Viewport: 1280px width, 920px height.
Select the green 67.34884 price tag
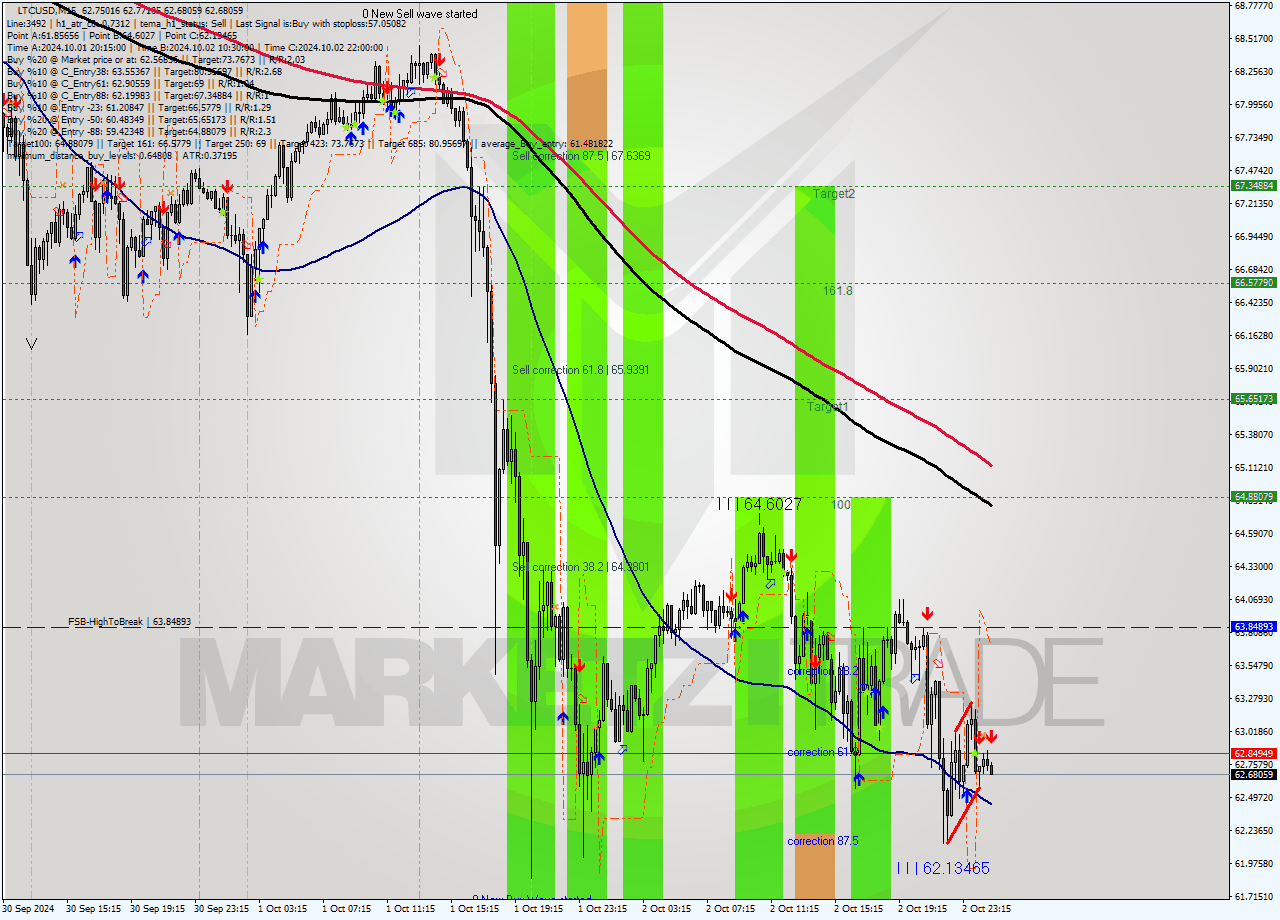tap(1254, 186)
